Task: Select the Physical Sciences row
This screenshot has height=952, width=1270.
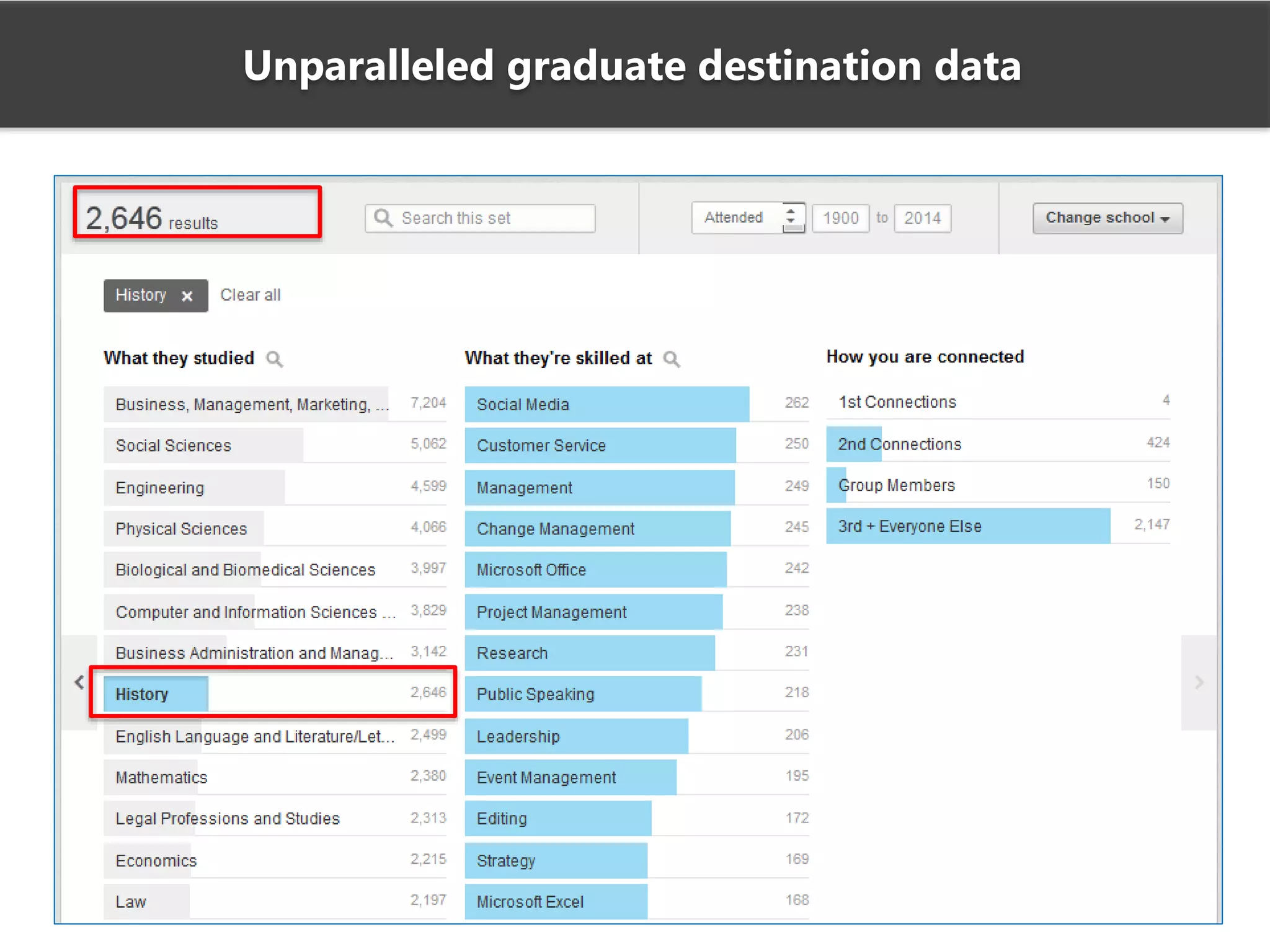Action: coord(275,528)
